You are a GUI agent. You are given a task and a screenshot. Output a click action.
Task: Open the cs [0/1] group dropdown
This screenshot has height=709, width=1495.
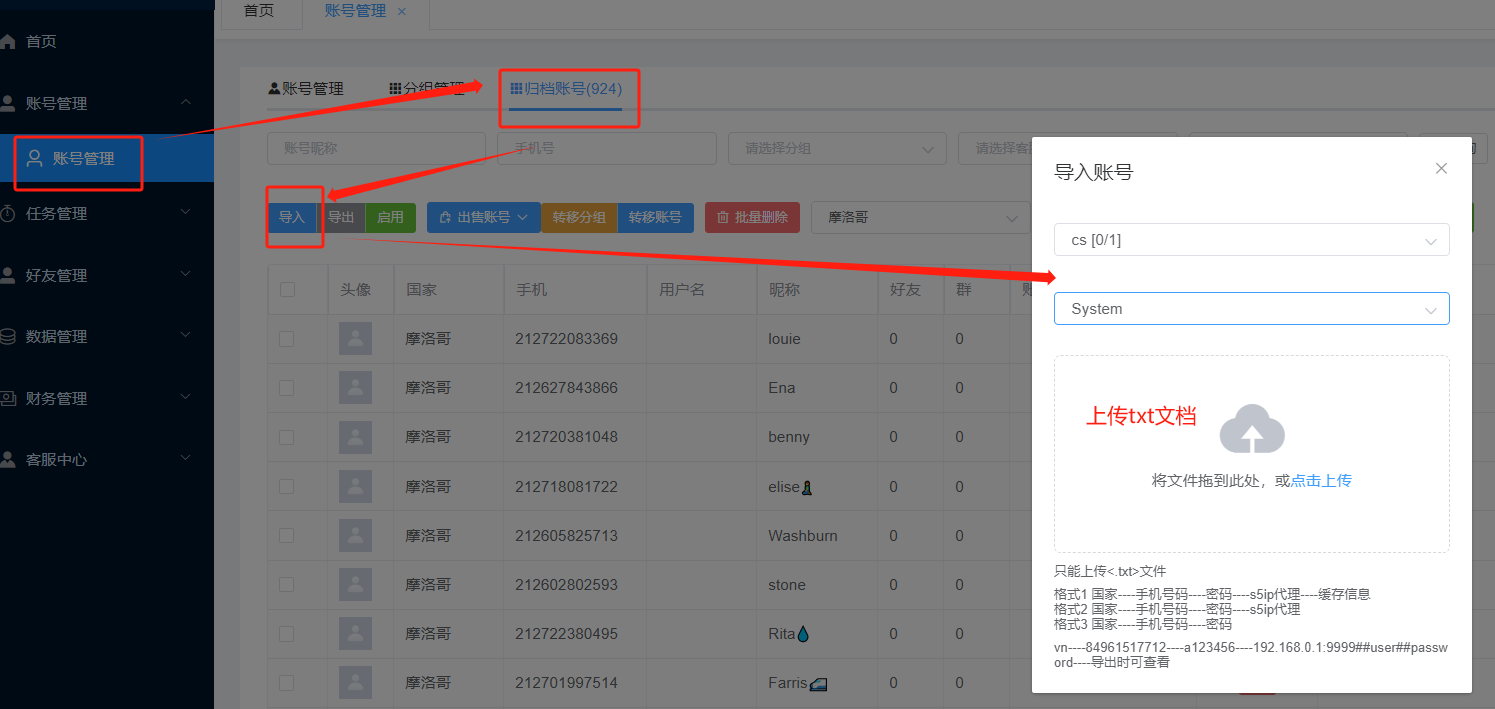1251,240
